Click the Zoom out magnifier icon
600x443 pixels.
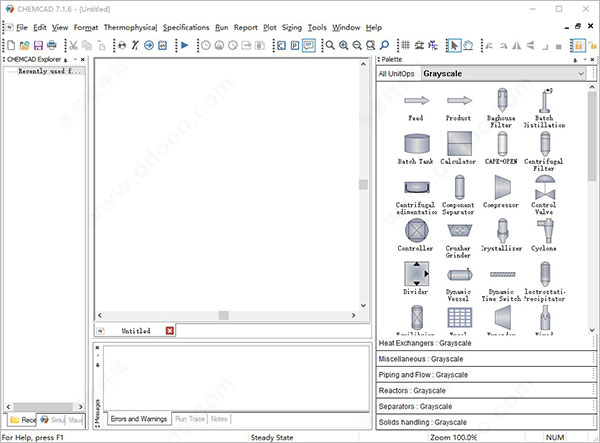(357, 46)
